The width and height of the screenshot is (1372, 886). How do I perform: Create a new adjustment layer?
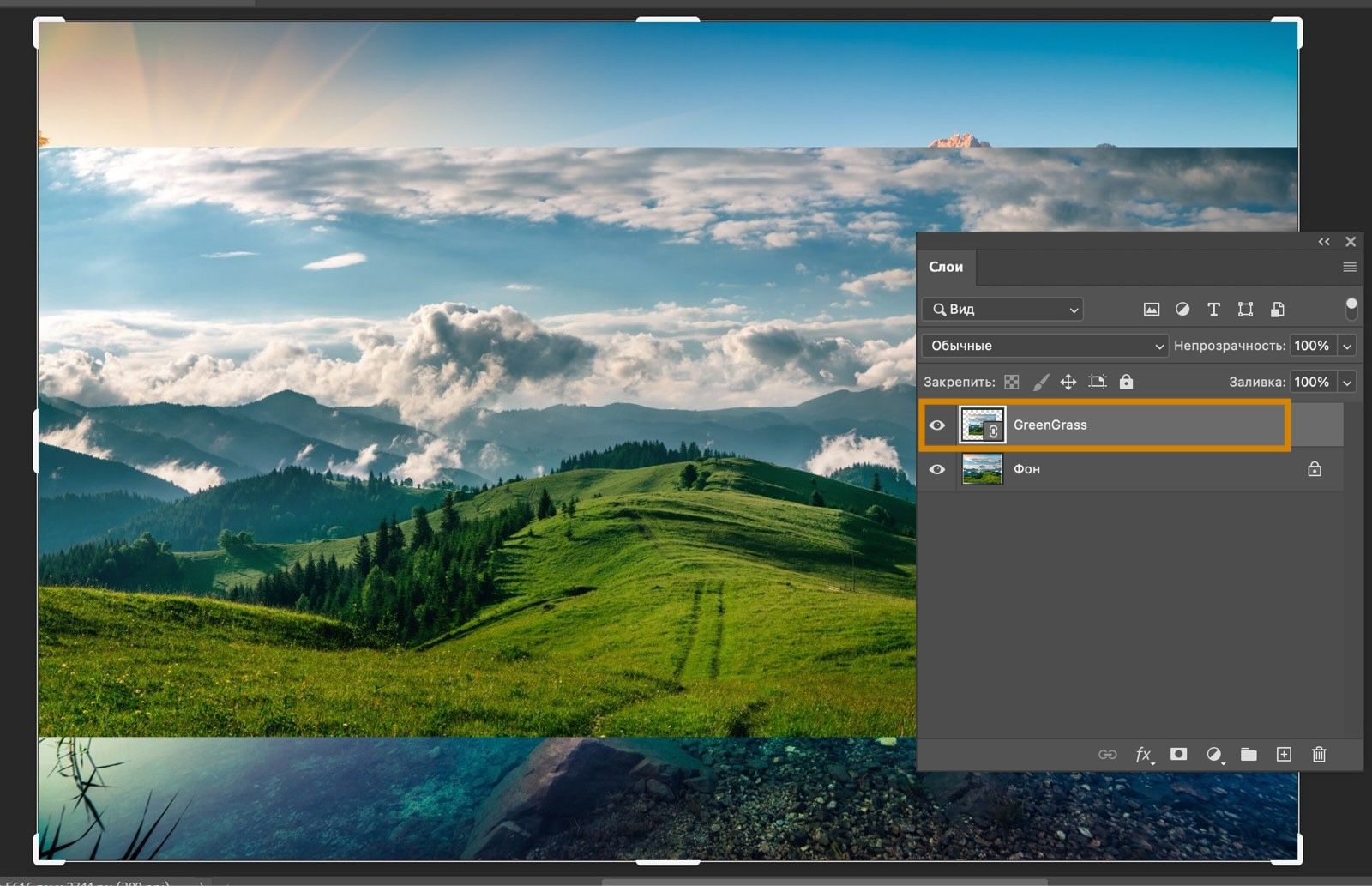(x=1214, y=755)
